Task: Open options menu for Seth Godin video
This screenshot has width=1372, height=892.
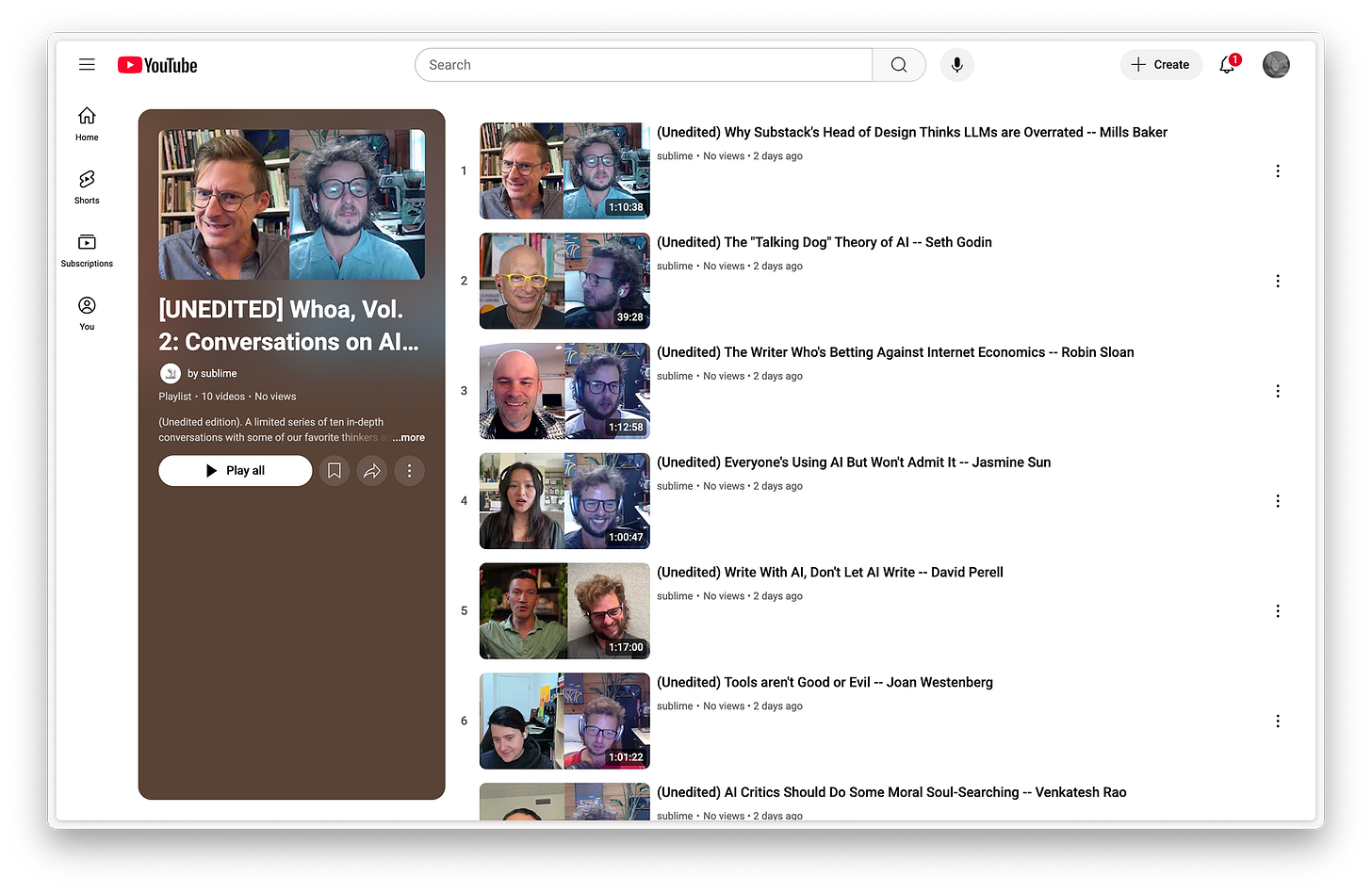Action: tap(1278, 281)
